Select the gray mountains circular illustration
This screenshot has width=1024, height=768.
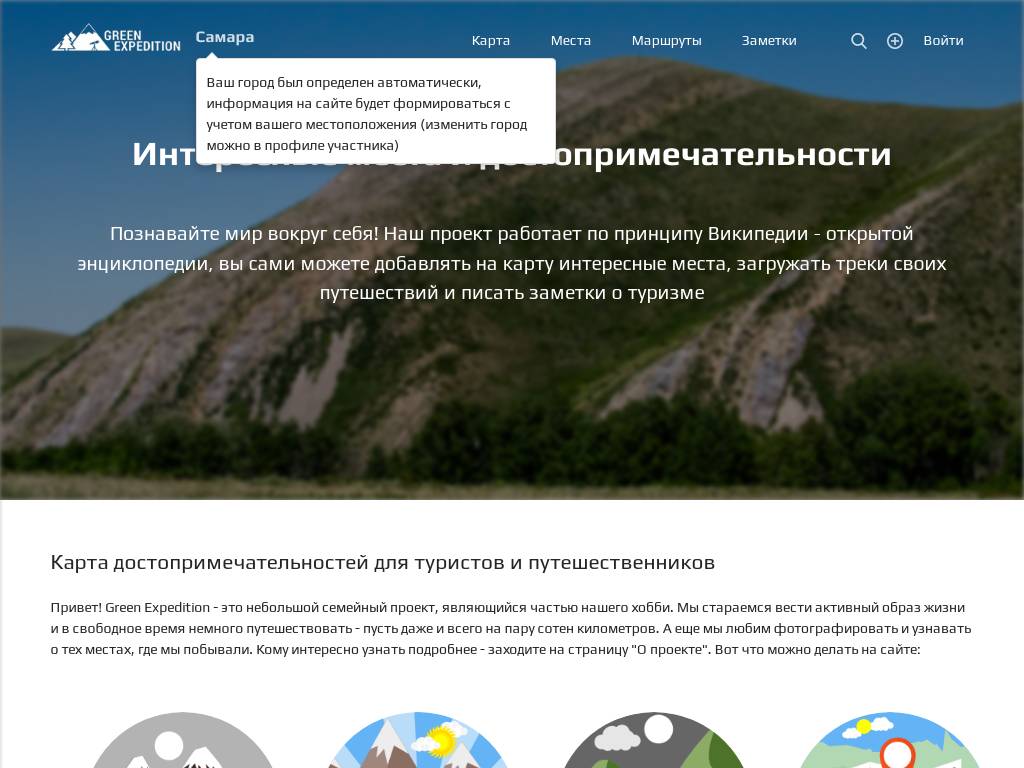183,745
